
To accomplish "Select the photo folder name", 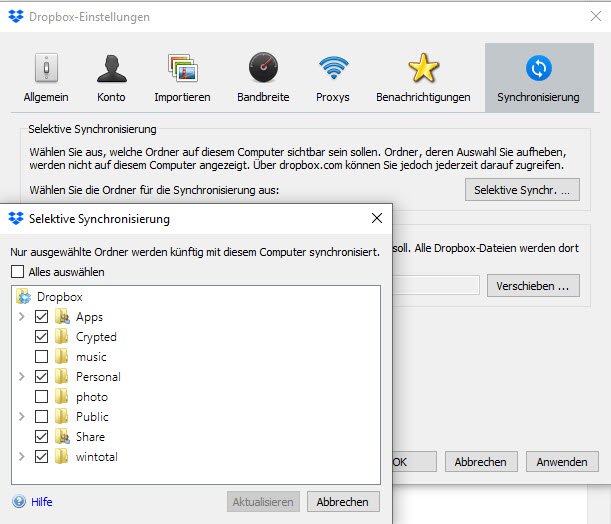I will [92, 397].
